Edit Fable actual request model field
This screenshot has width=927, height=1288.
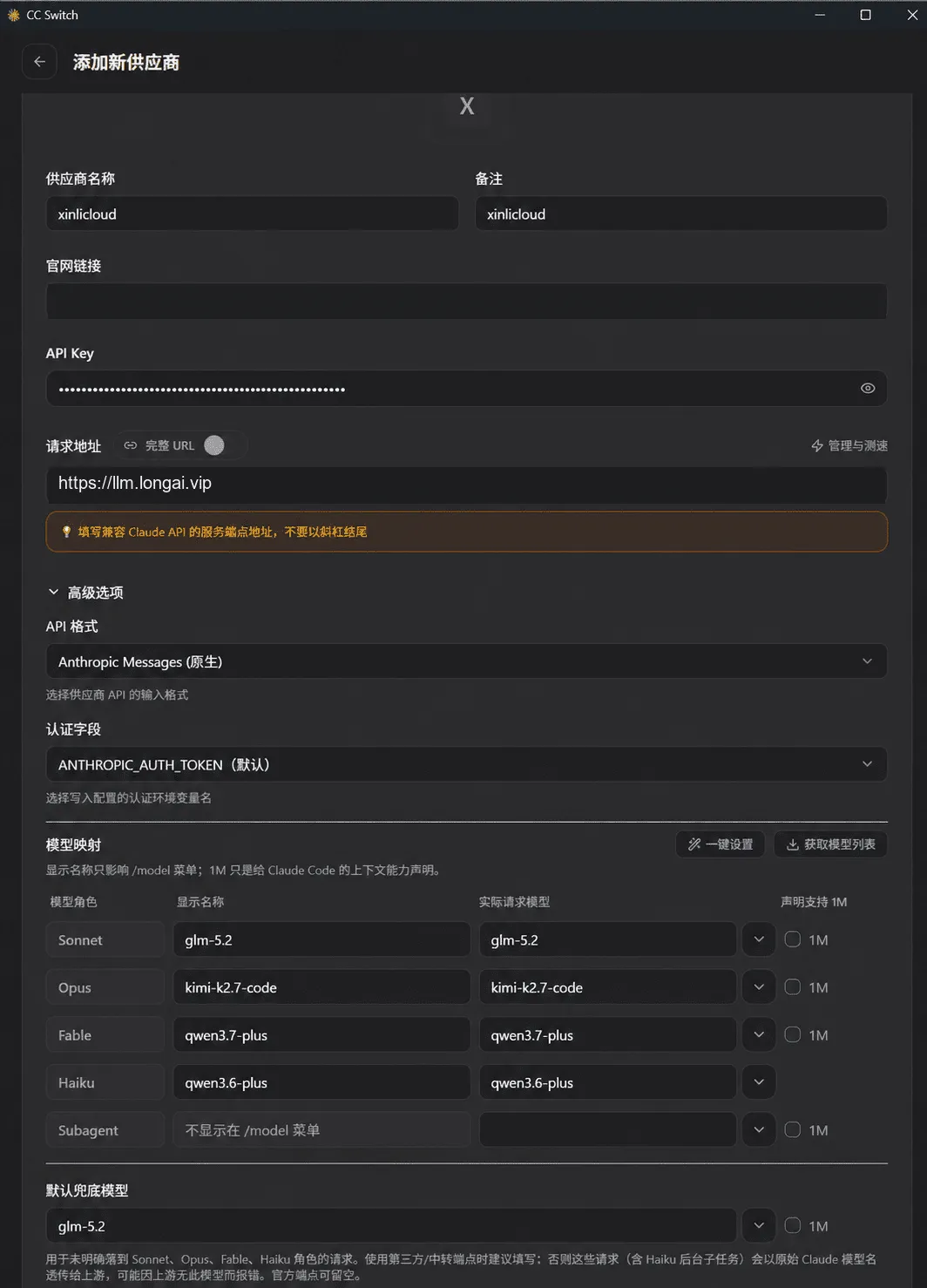tap(607, 1034)
